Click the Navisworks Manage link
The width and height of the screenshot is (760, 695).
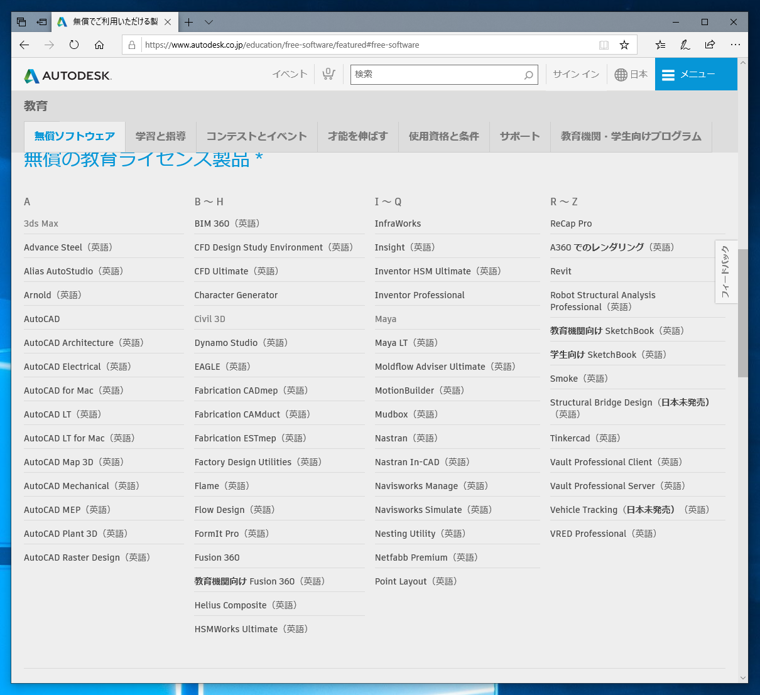coord(432,486)
